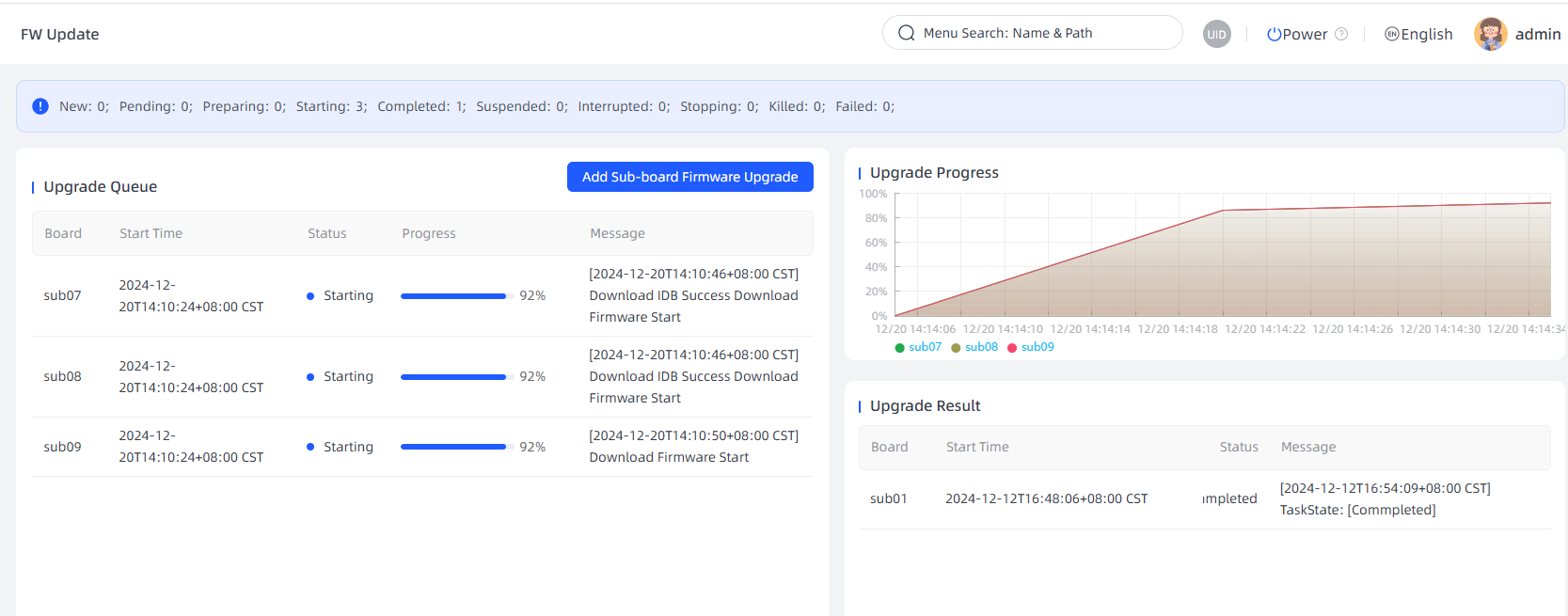Click Board header in Upgrade Result
Image resolution: width=1568 pixels, height=616 pixels.
pos(890,447)
